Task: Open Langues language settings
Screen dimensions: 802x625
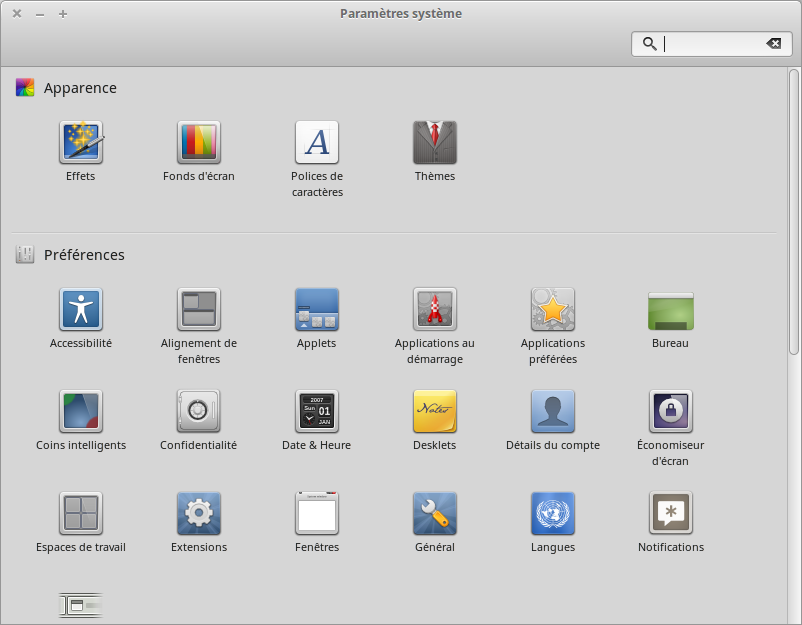Action: coord(553,514)
